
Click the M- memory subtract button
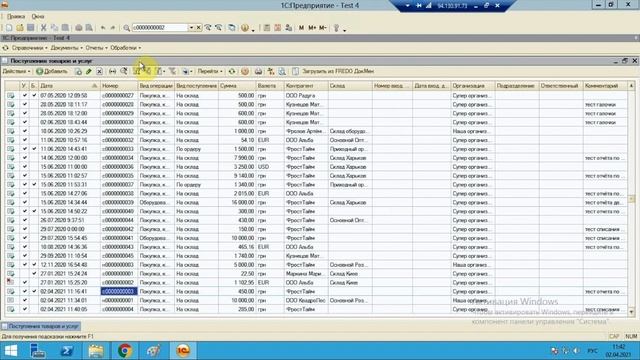(x=322, y=28)
